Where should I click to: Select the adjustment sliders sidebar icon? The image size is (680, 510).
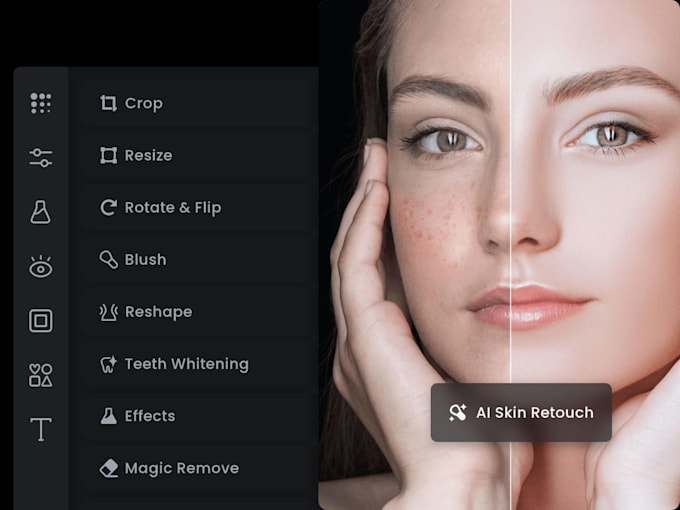tap(41, 157)
